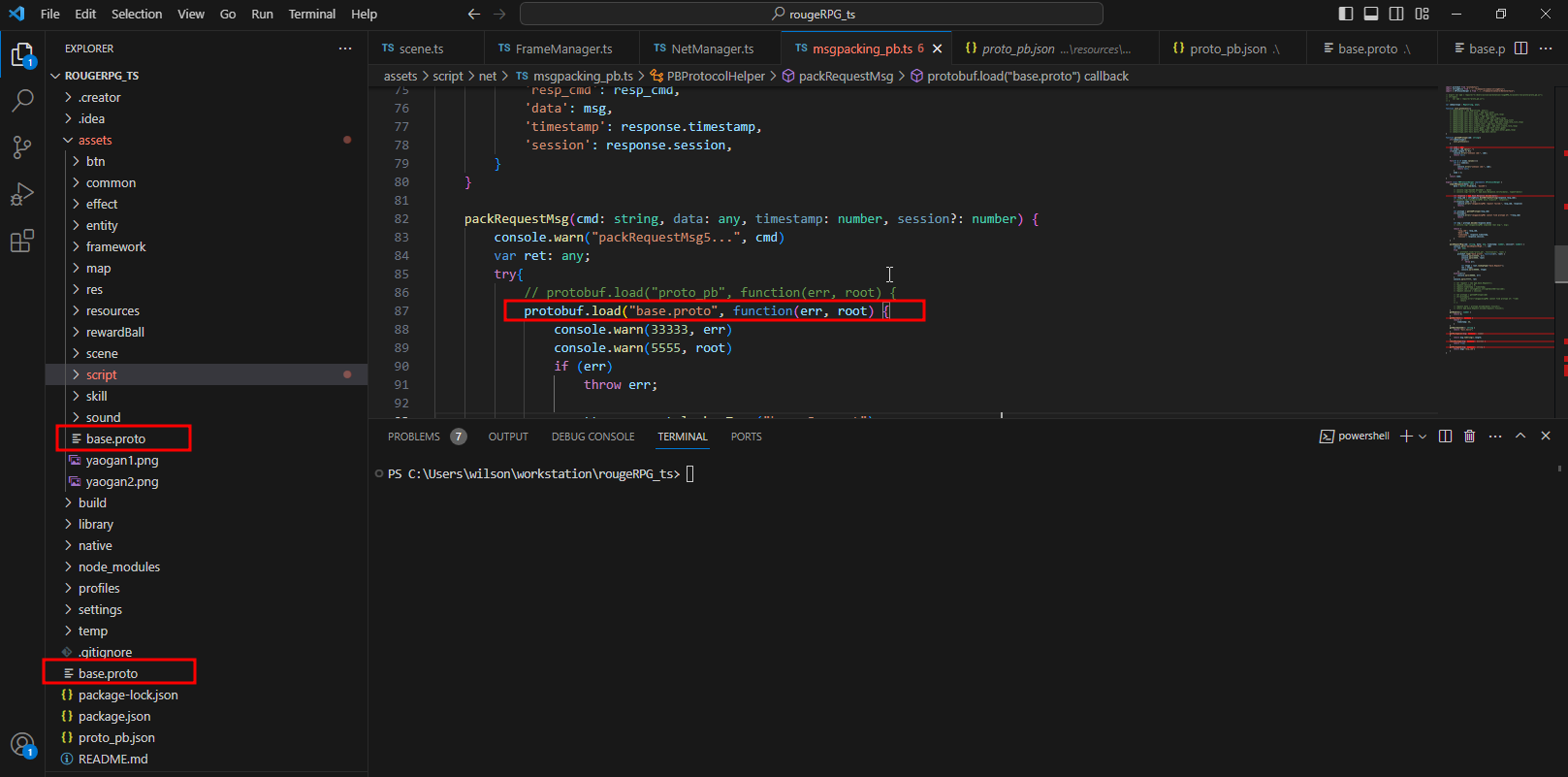The image size is (1568, 777).
Task: Open the Extensions view
Action: pos(21,242)
